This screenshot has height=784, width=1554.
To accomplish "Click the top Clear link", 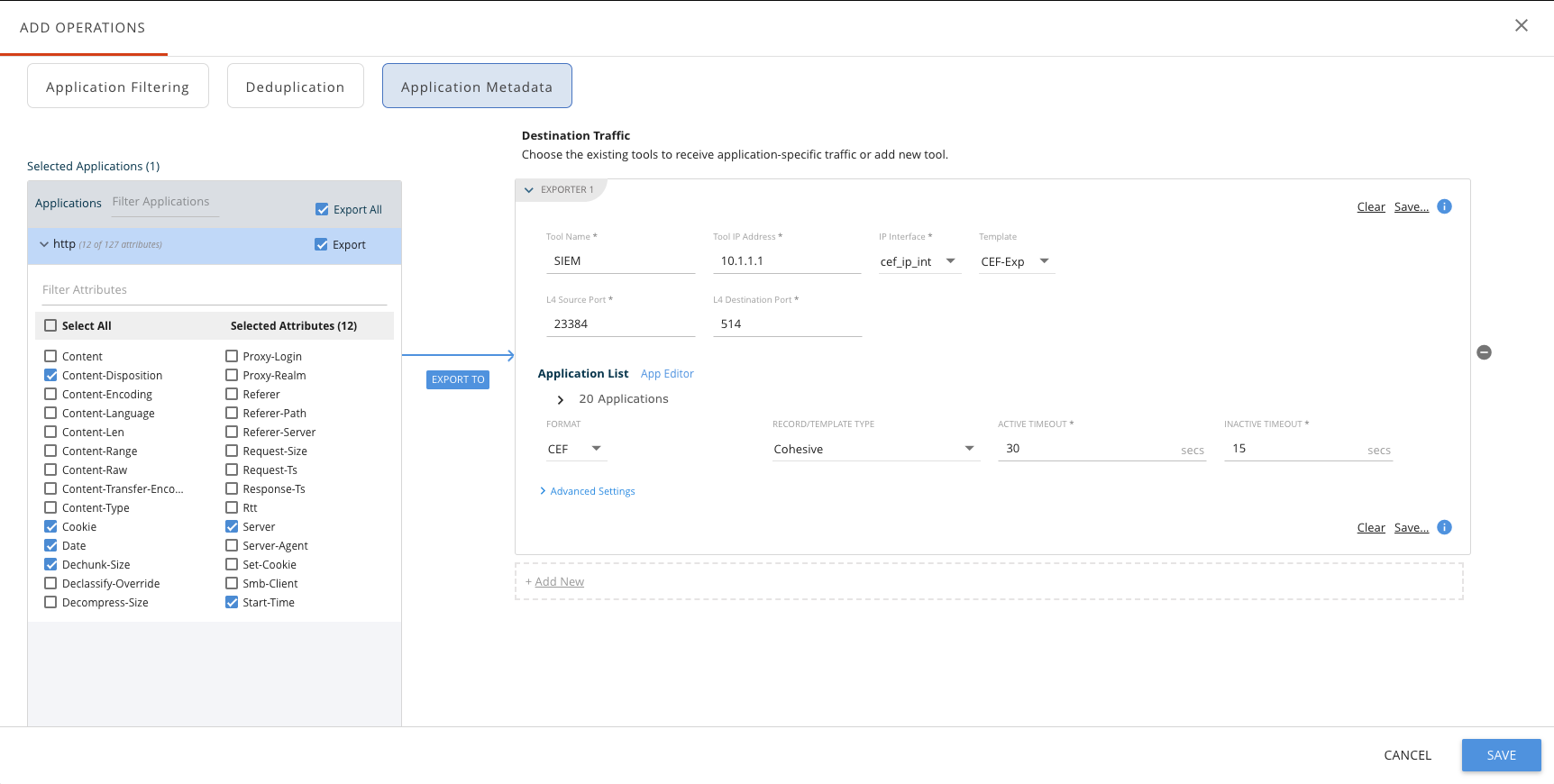I will click(x=1371, y=206).
